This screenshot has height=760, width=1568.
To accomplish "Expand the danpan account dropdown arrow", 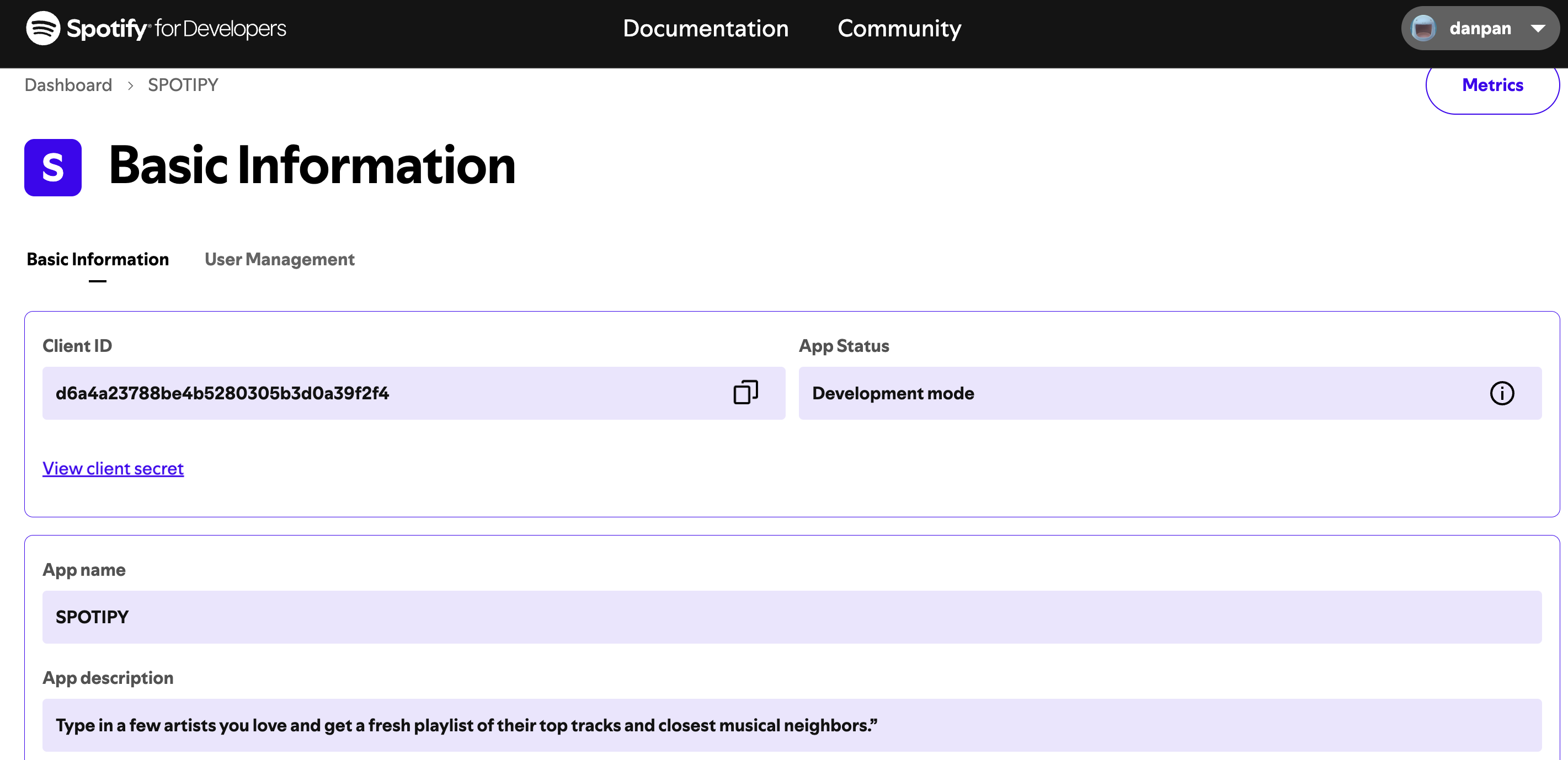I will click(x=1538, y=28).
